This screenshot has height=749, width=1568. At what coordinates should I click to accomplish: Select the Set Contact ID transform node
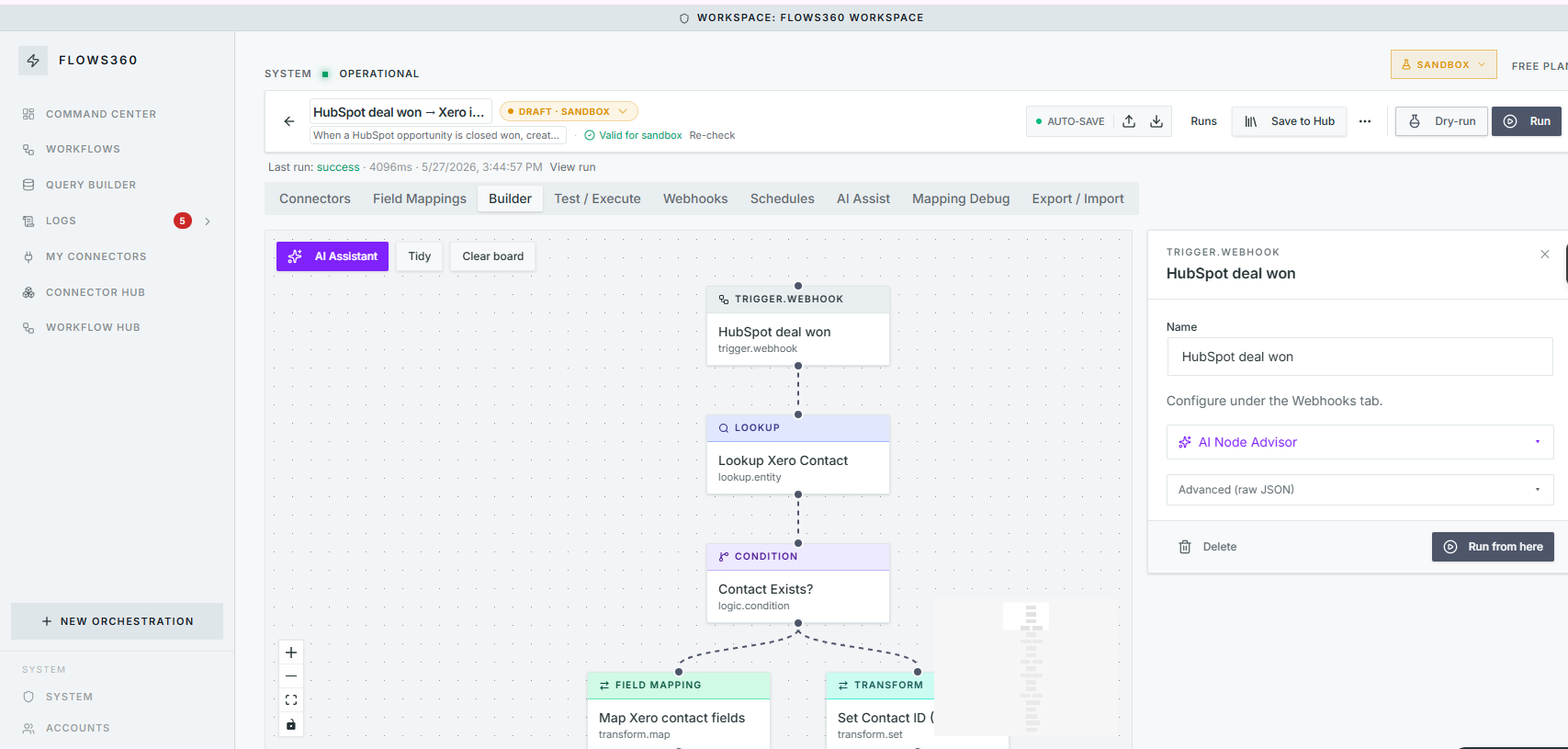880,710
